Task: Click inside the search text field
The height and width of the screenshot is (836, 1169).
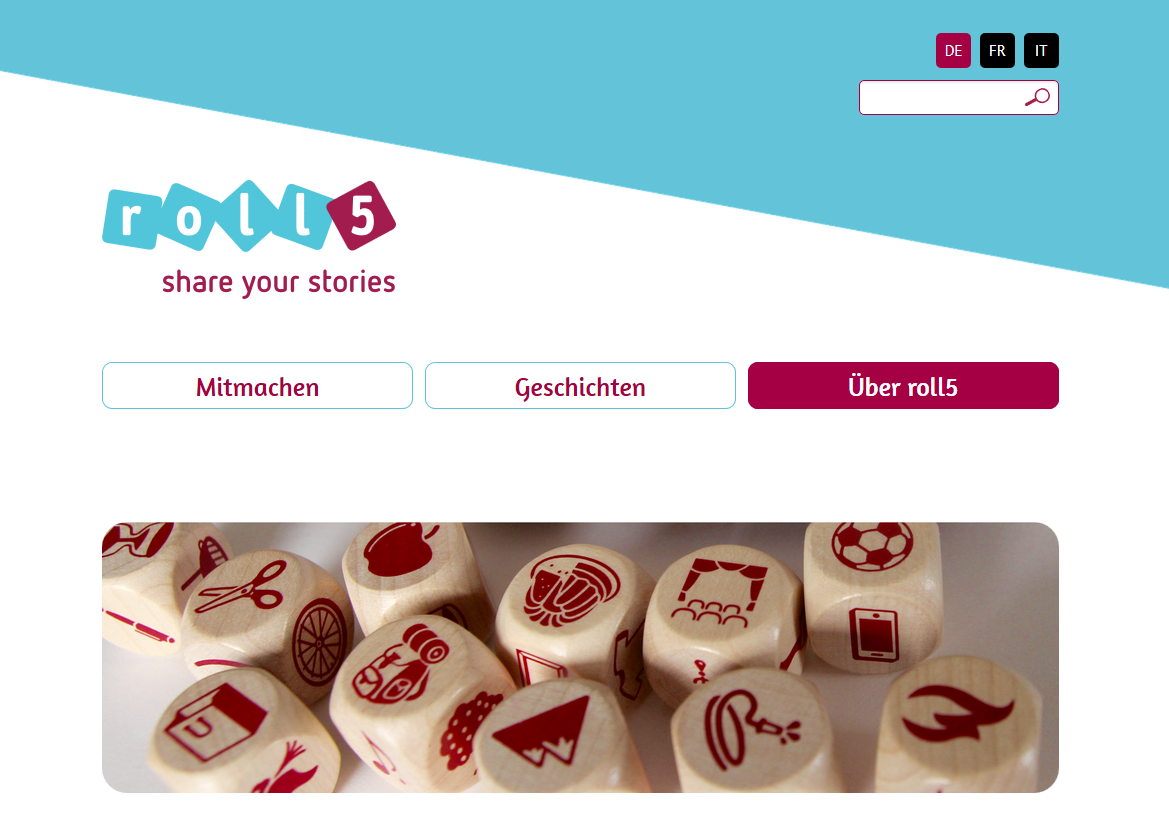Action: pos(941,98)
